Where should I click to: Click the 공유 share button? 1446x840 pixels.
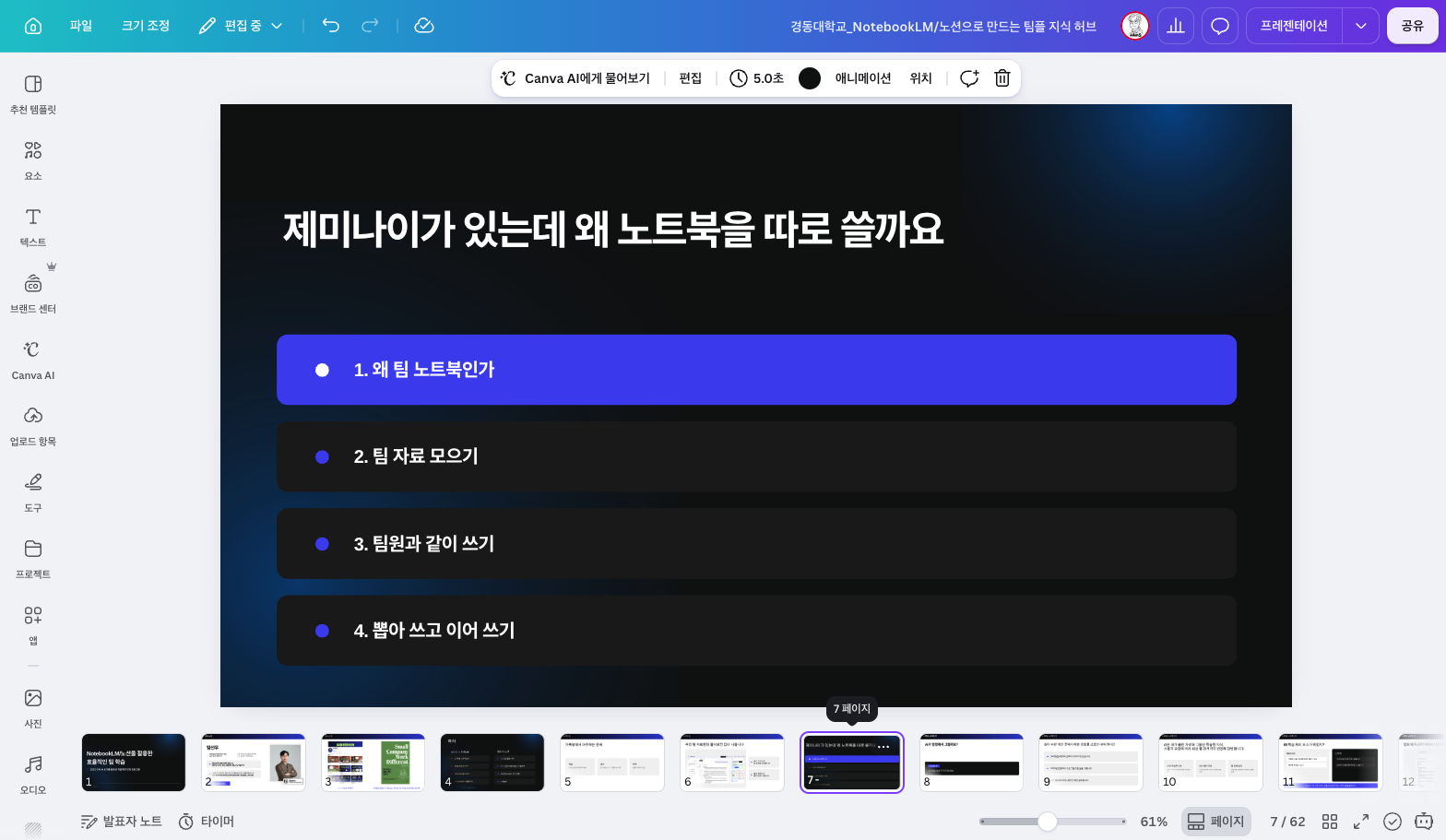[x=1413, y=26]
